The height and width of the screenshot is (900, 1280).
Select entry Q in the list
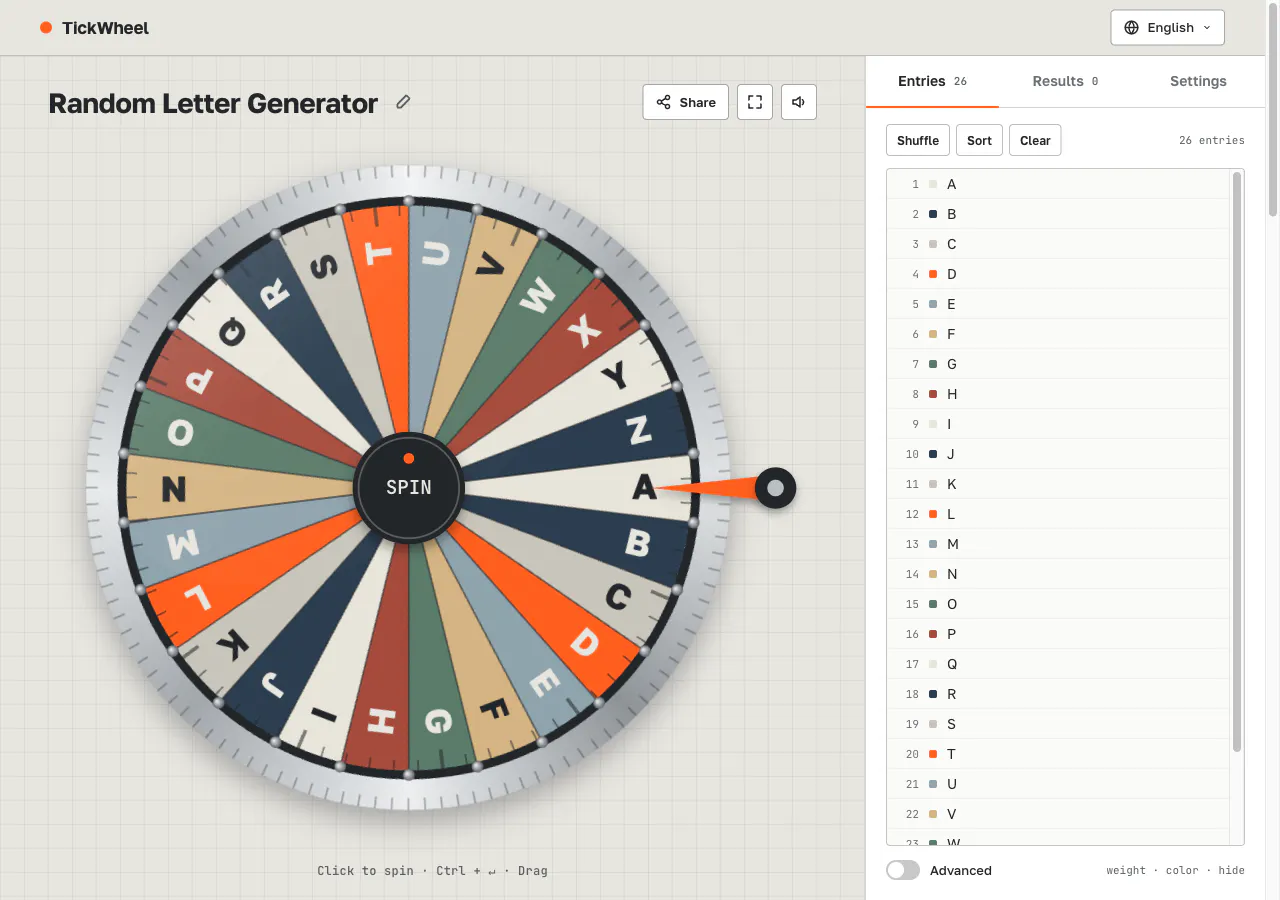point(1058,664)
